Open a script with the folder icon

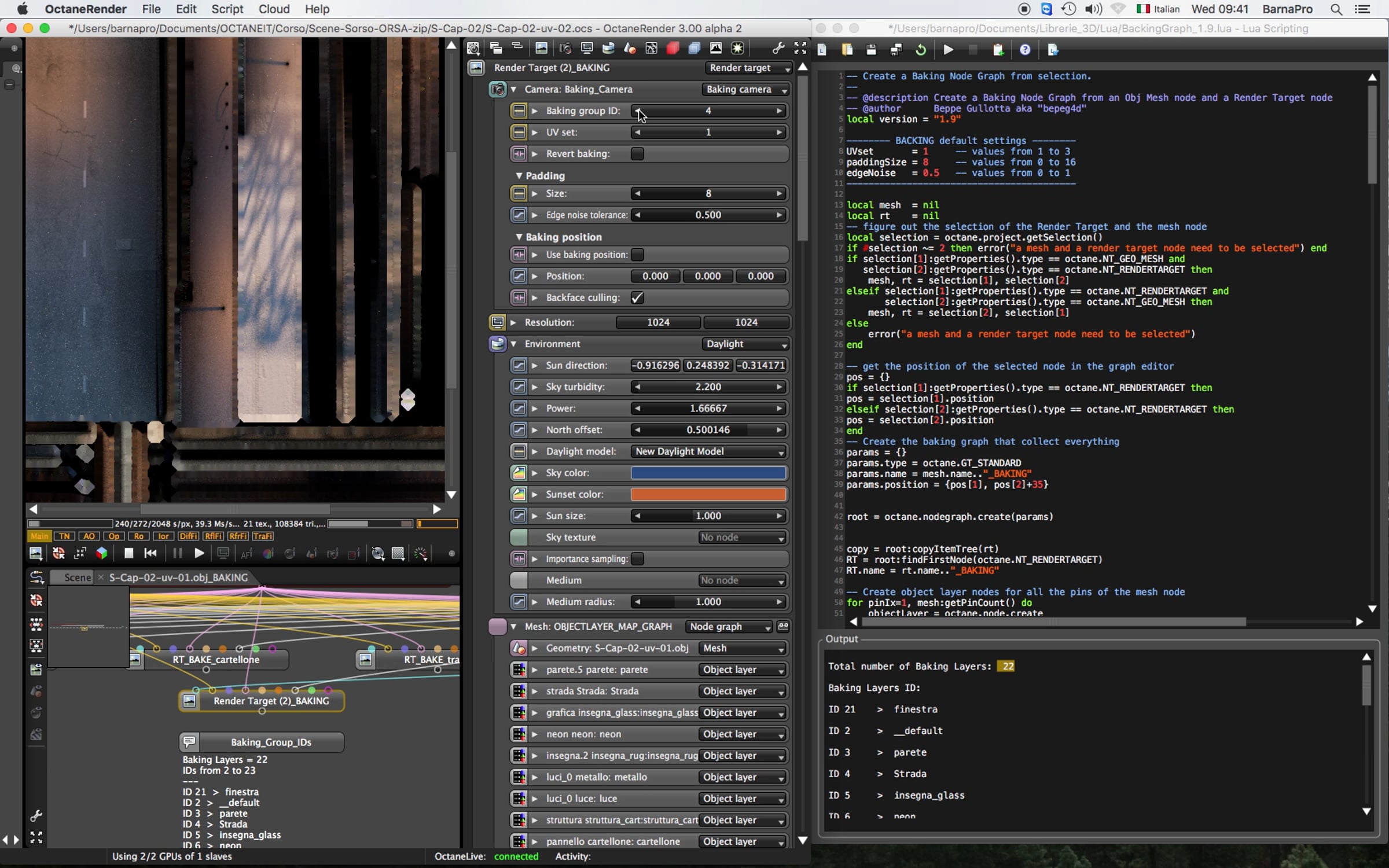(847, 50)
